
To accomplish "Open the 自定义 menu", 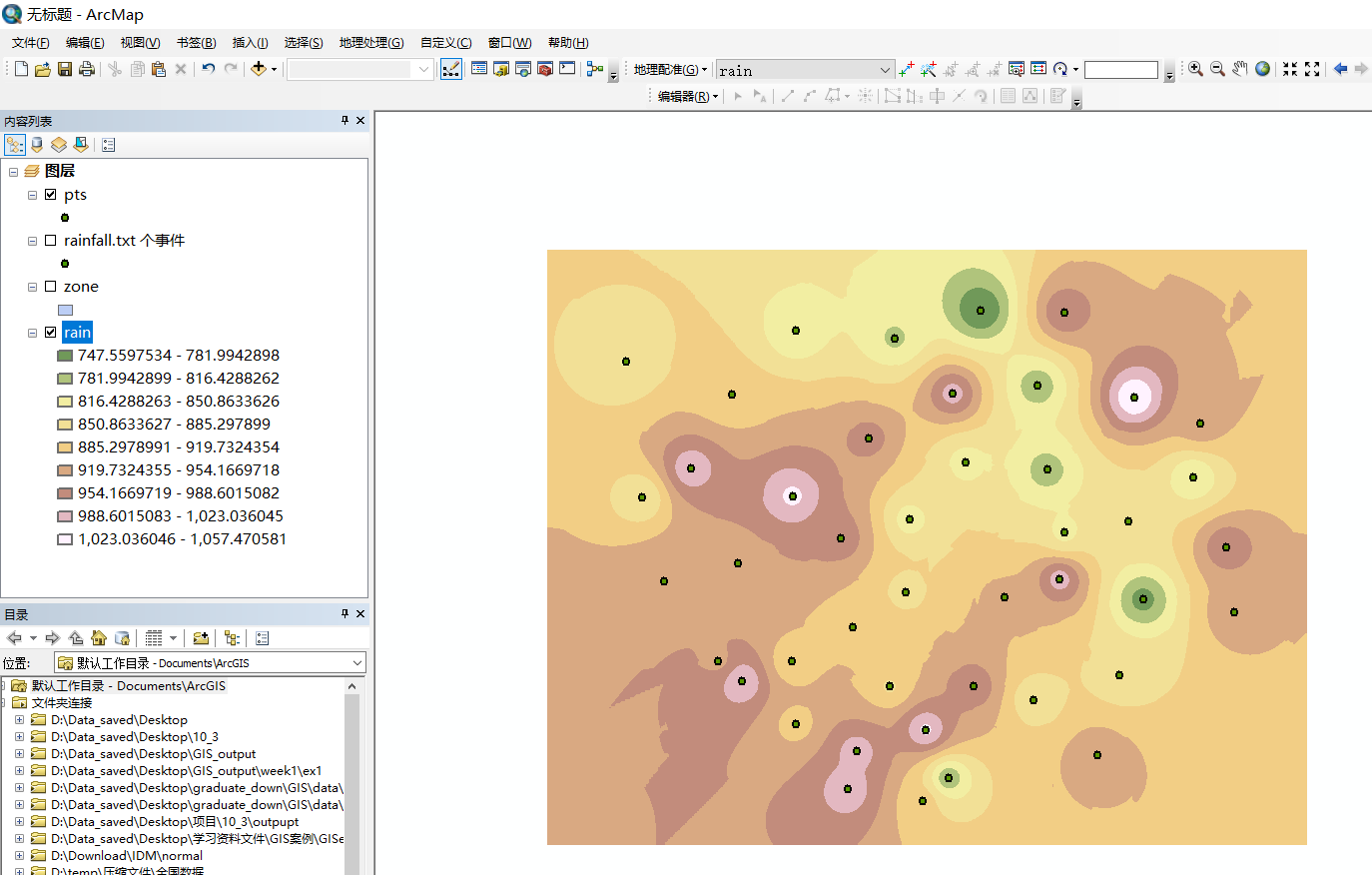I will click(x=445, y=43).
